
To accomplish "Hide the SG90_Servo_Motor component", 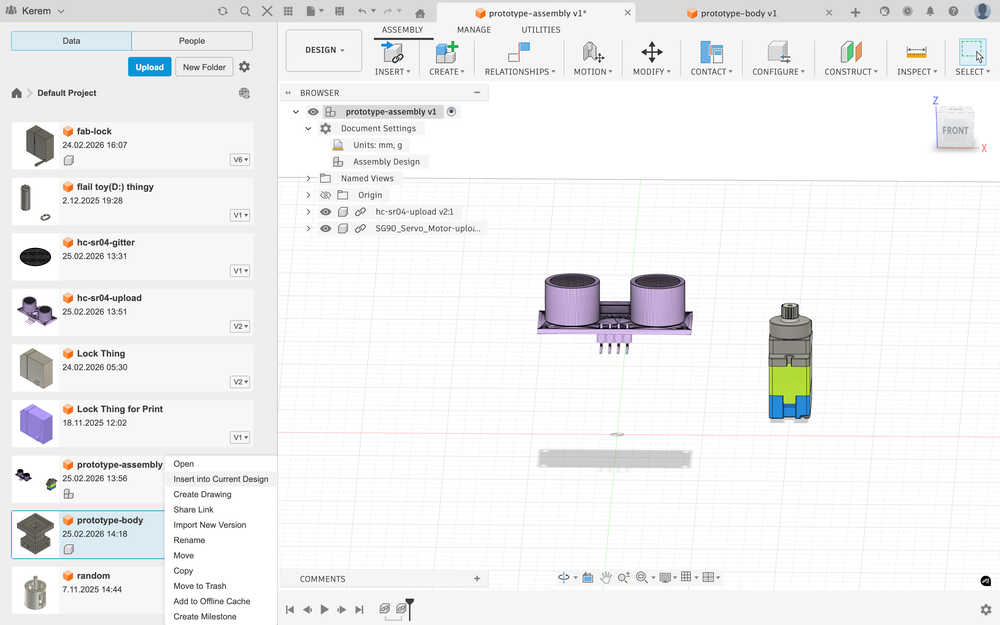I will coord(325,228).
